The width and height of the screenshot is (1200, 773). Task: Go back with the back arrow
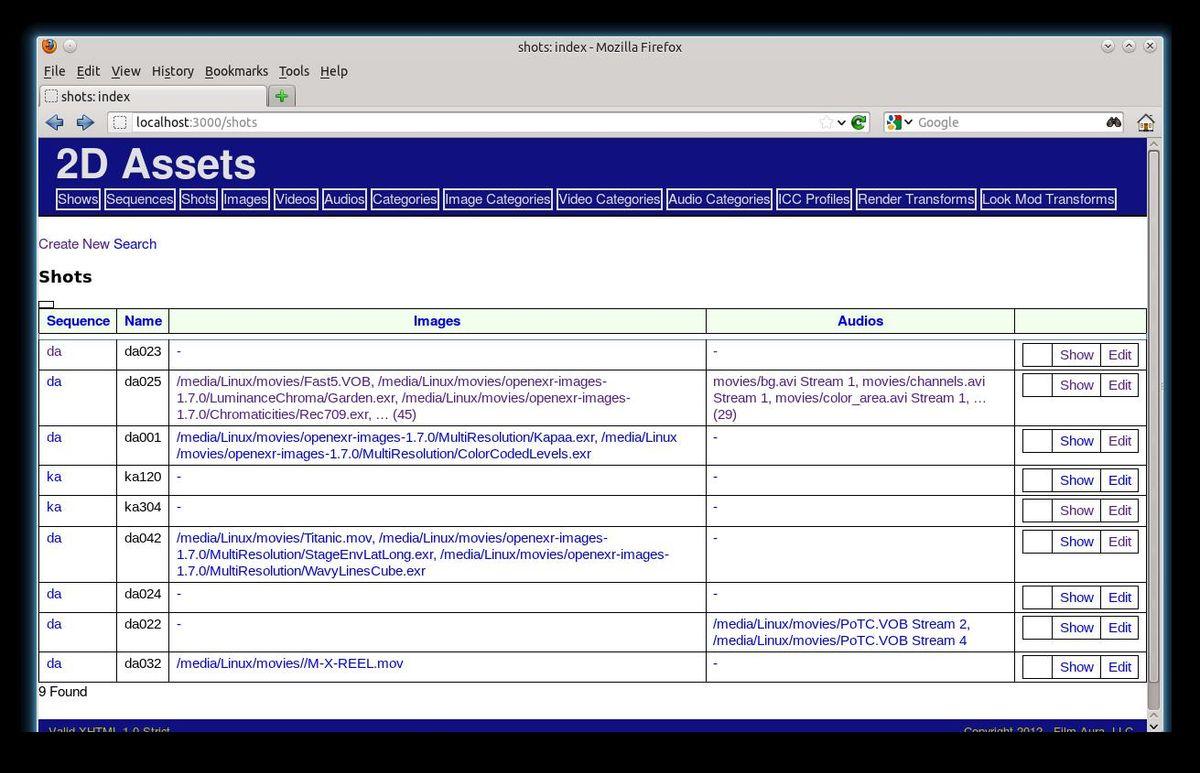(54, 122)
